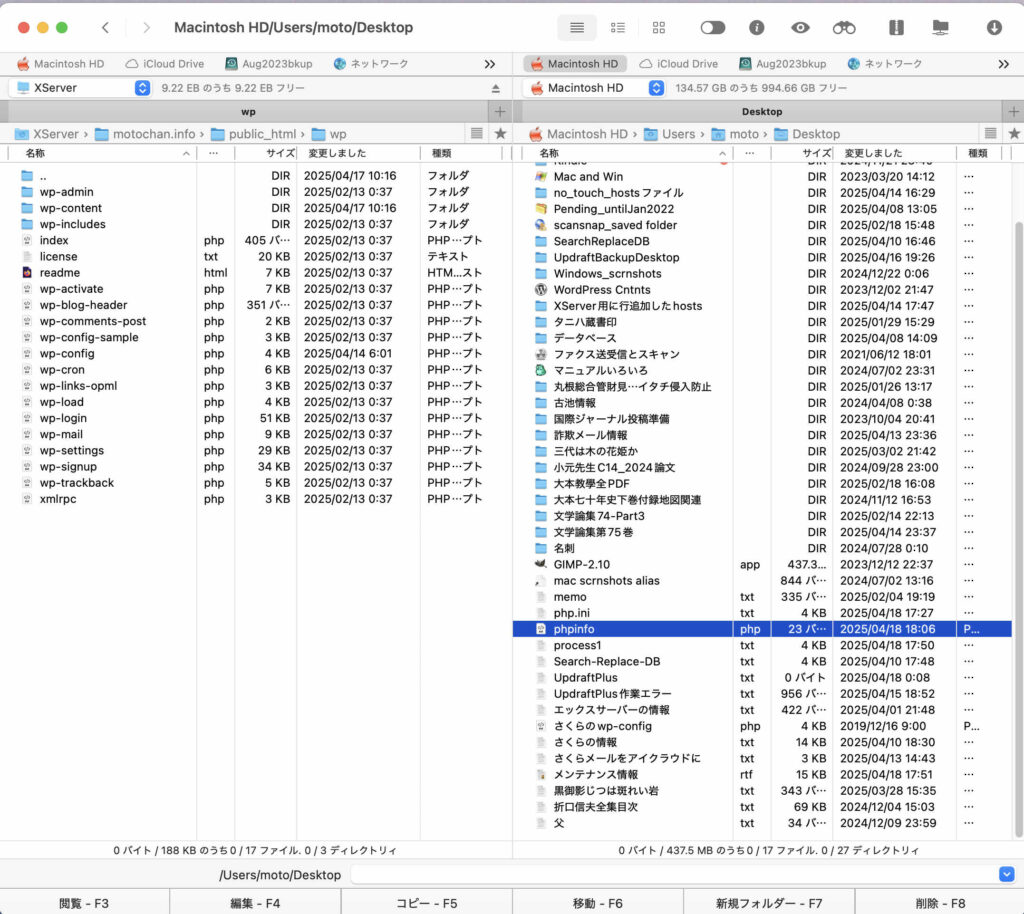
Task: Select GIMP-2.10 app icon
Action: pos(541,565)
